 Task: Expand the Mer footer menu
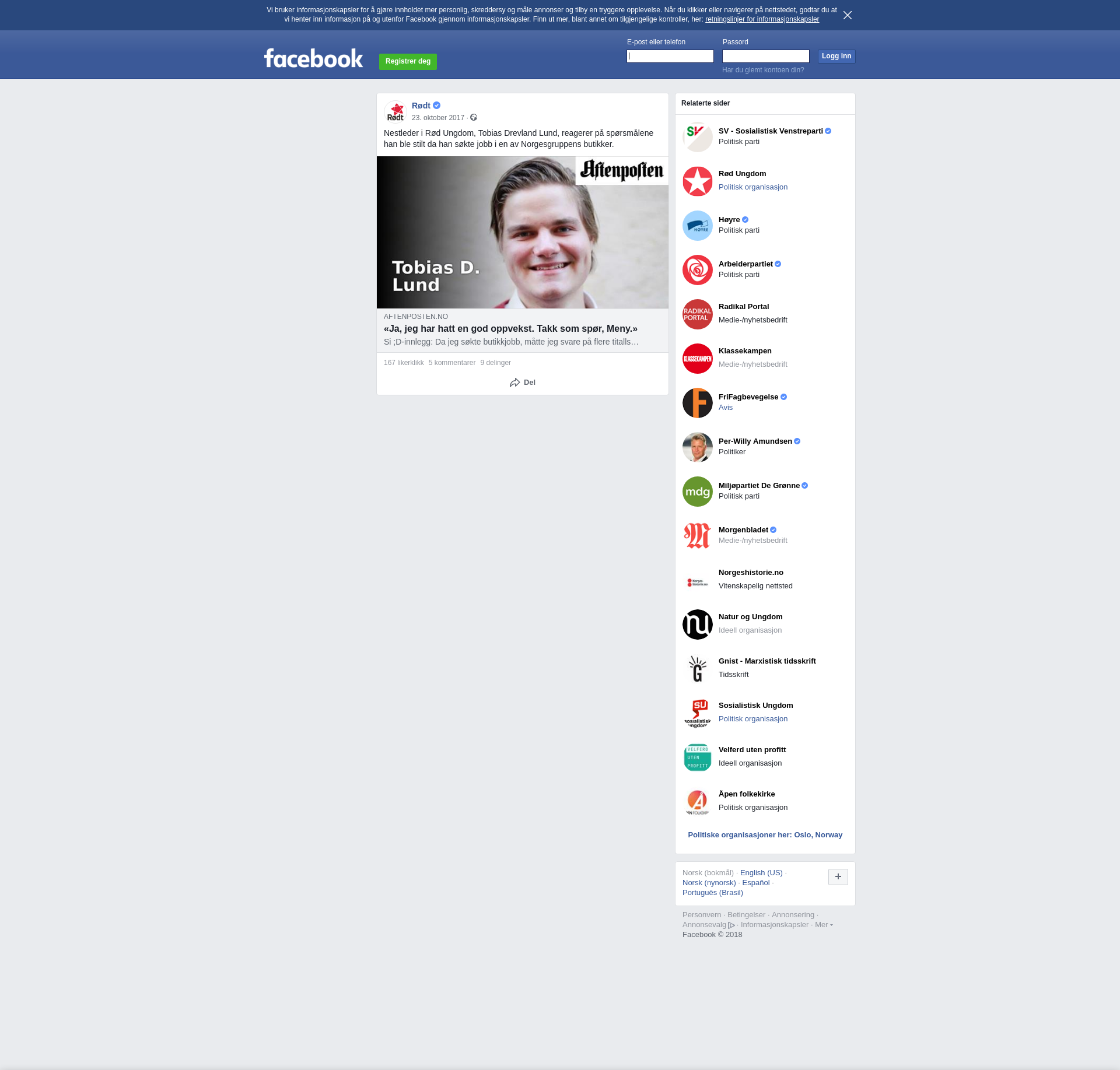coord(824,925)
